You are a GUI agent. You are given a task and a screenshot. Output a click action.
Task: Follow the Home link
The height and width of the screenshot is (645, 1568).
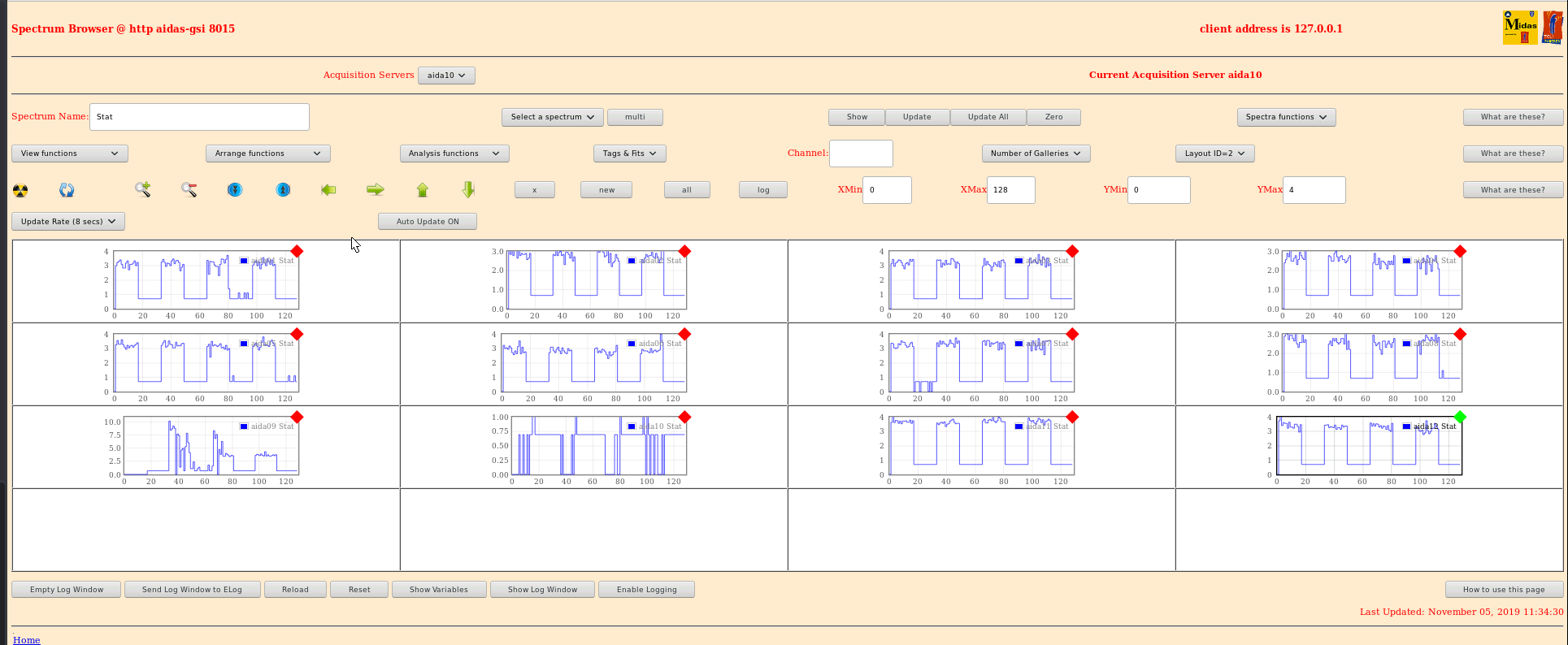(x=26, y=639)
